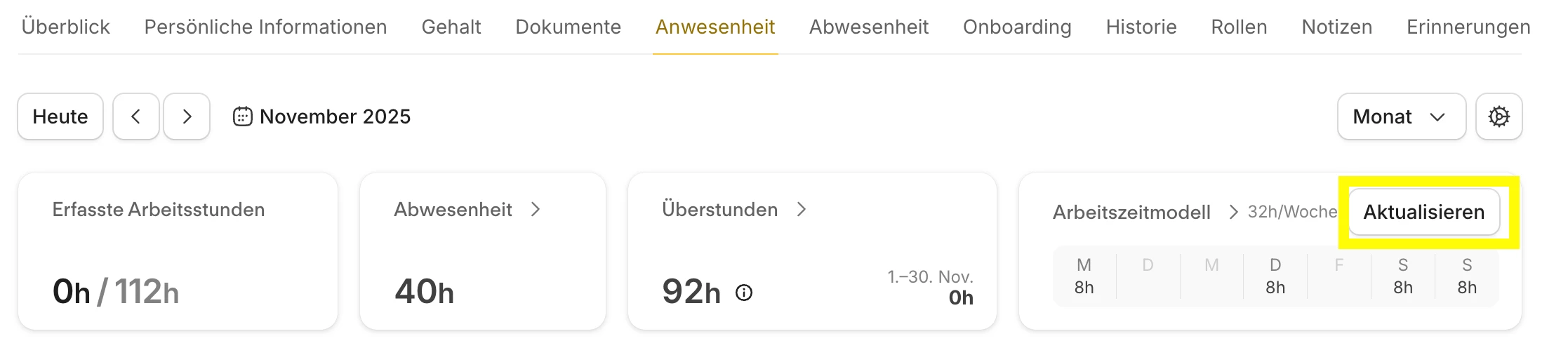Click the November 2025 date label
This screenshot has height=355, width=1568.
tap(335, 116)
